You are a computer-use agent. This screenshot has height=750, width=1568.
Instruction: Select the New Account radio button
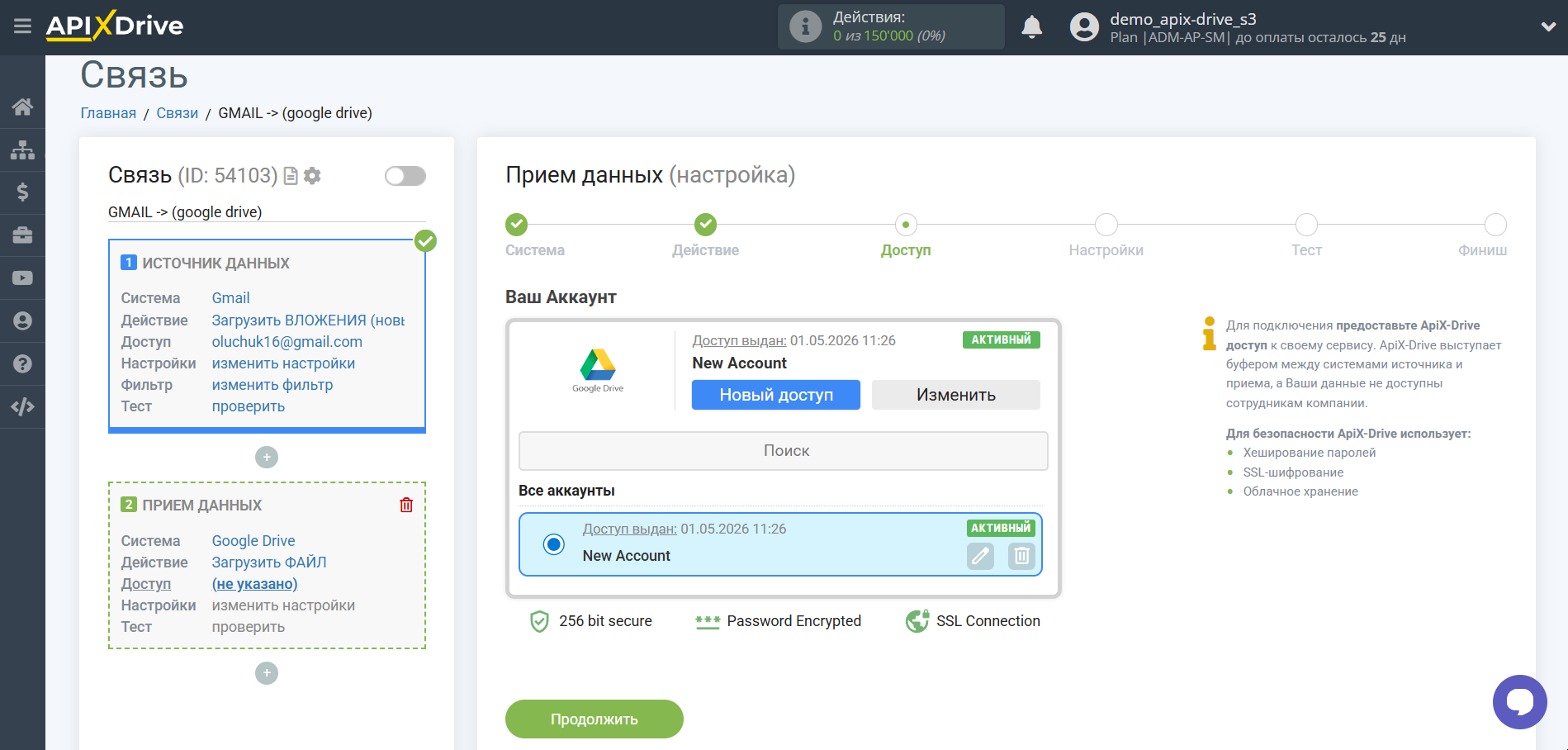coord(554,544)
